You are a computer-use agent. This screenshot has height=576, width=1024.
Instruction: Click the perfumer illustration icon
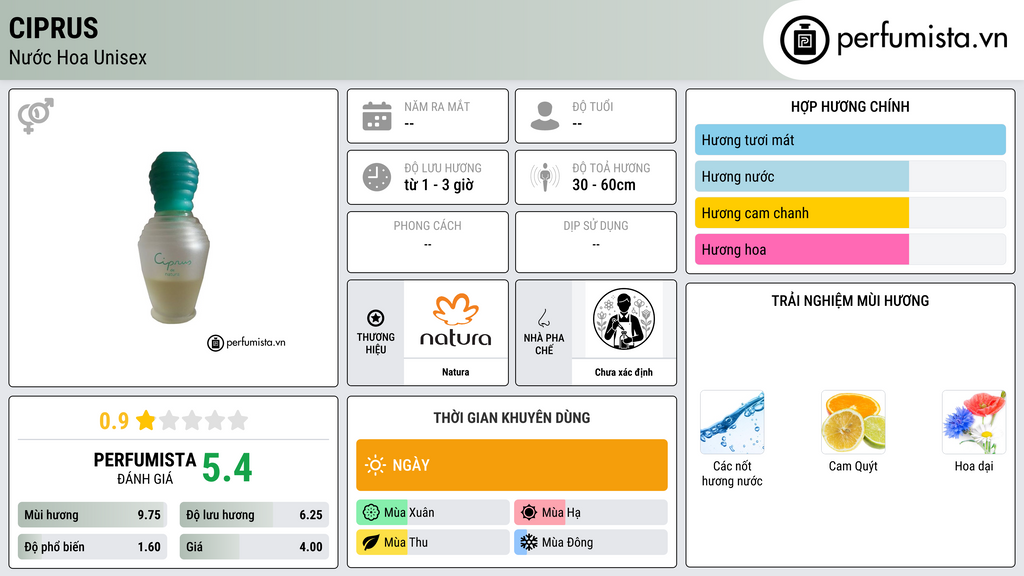point(624,319)
